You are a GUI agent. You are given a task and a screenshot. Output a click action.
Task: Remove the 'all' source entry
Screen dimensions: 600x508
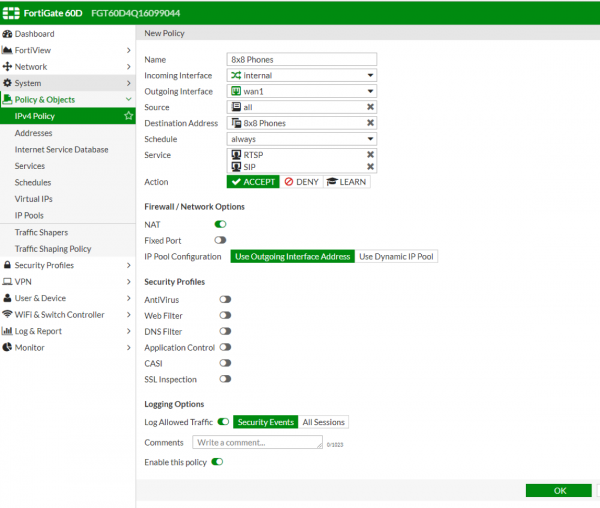370,107
